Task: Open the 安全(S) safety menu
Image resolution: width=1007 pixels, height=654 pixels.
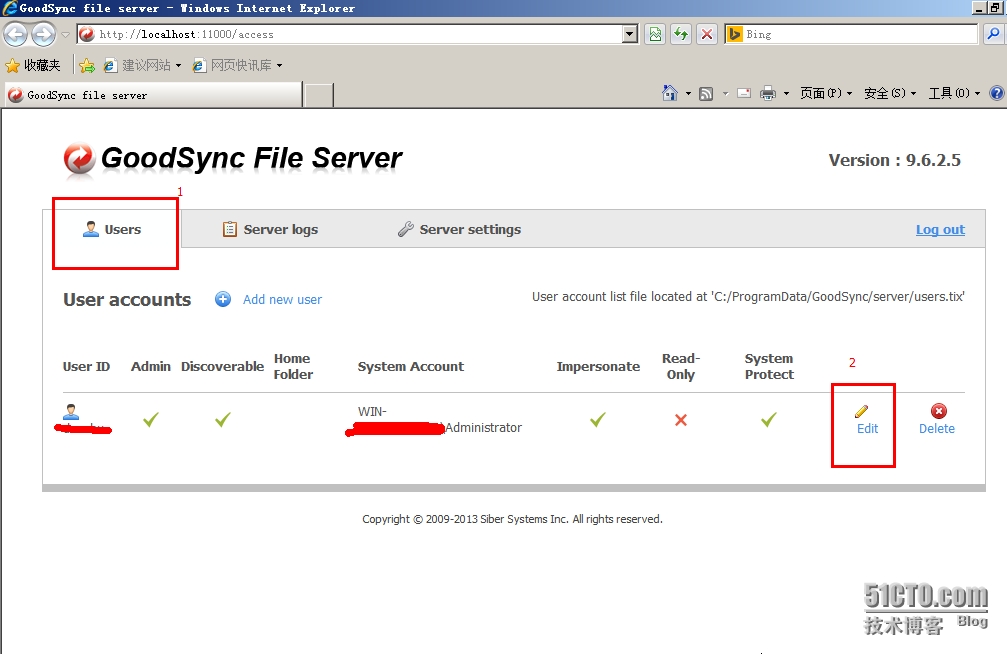Action: 890,94
